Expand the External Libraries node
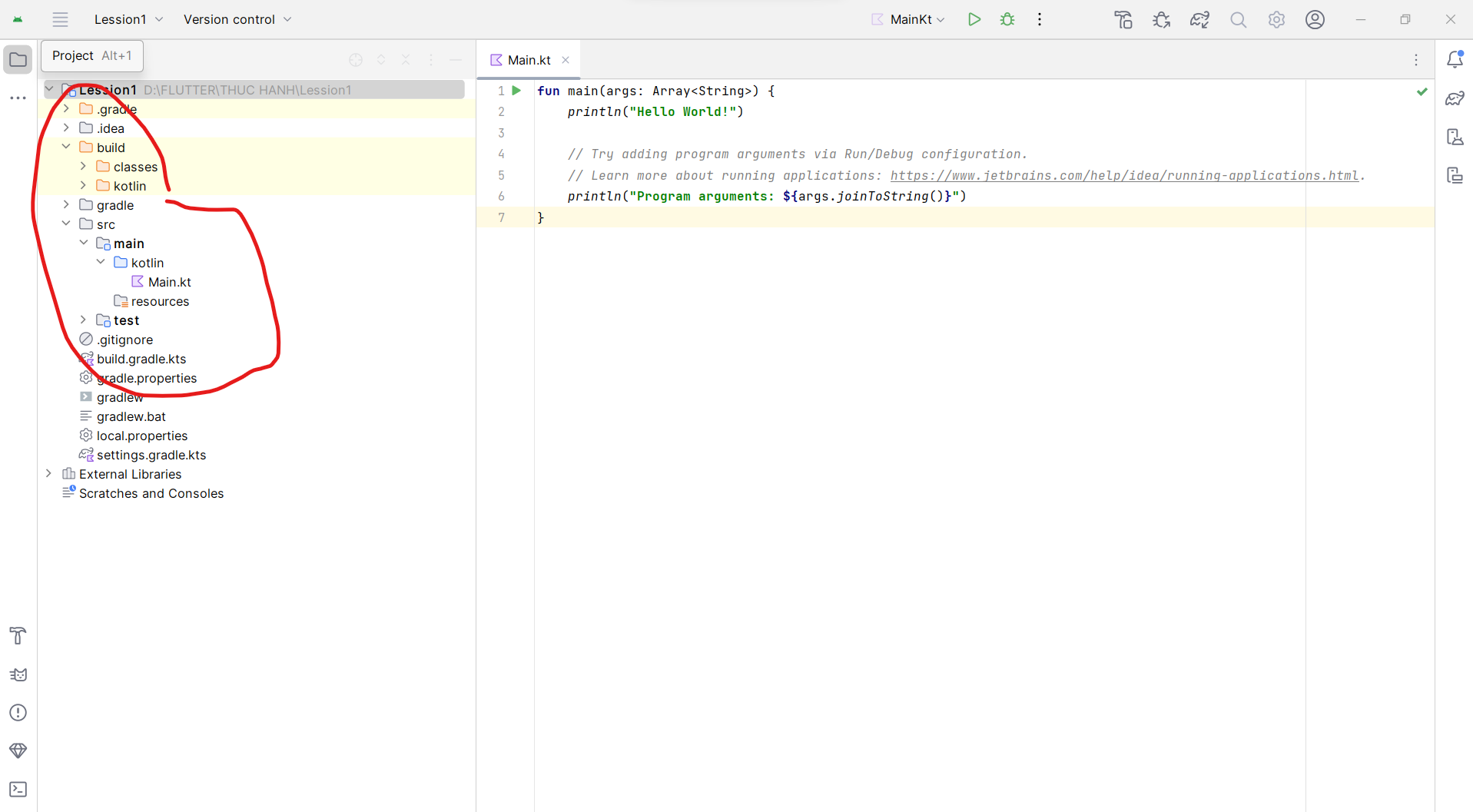Image resolution: width=1473 pixels, height=812 pixels. pos(48,474)
